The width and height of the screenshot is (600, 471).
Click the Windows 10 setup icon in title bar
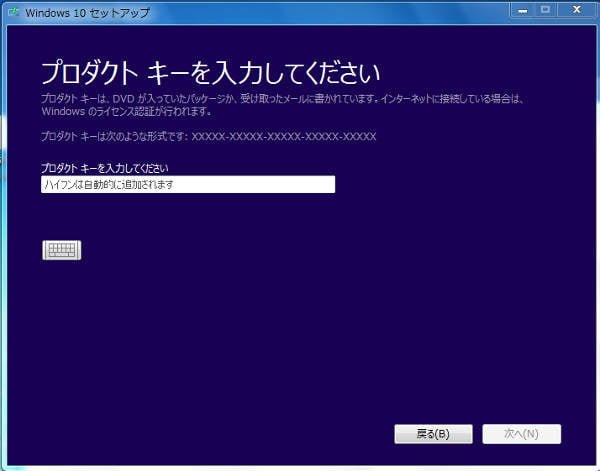tap(18, 9)
